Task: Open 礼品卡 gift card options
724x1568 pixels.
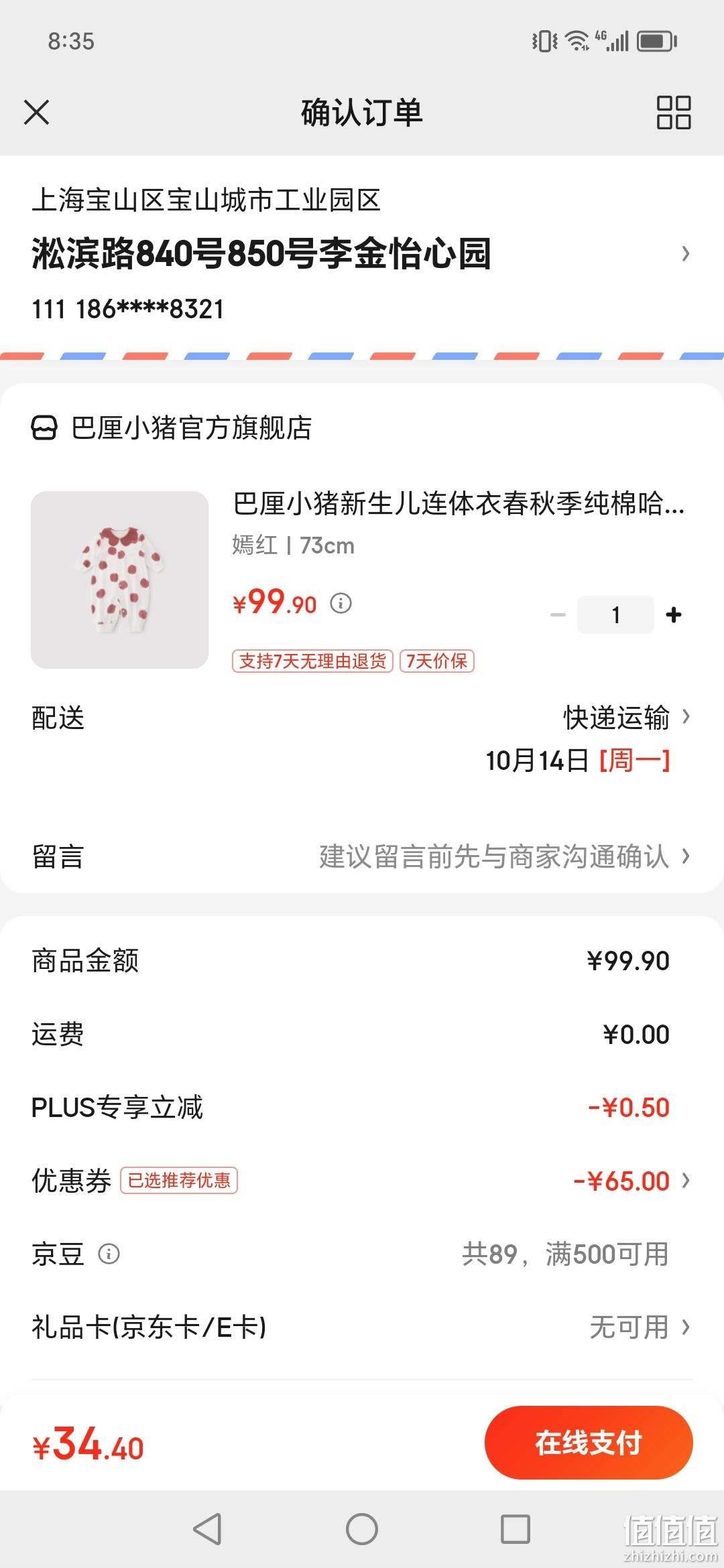Action: click(362, 1327)
